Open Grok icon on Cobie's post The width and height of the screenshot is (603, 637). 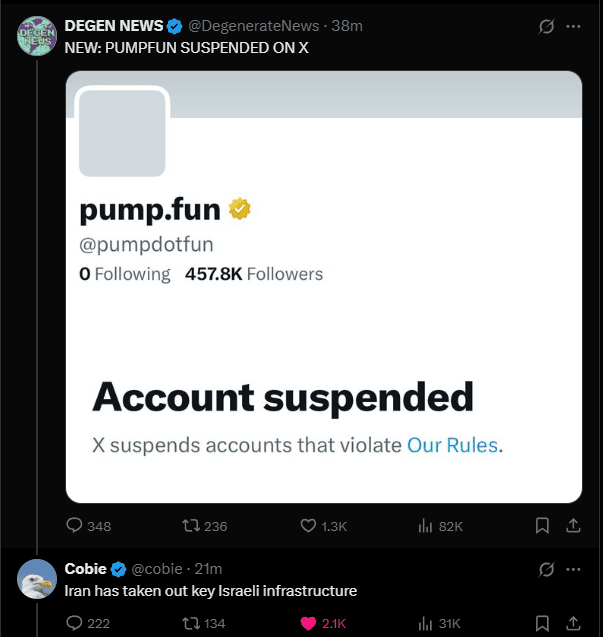(546, 569)
